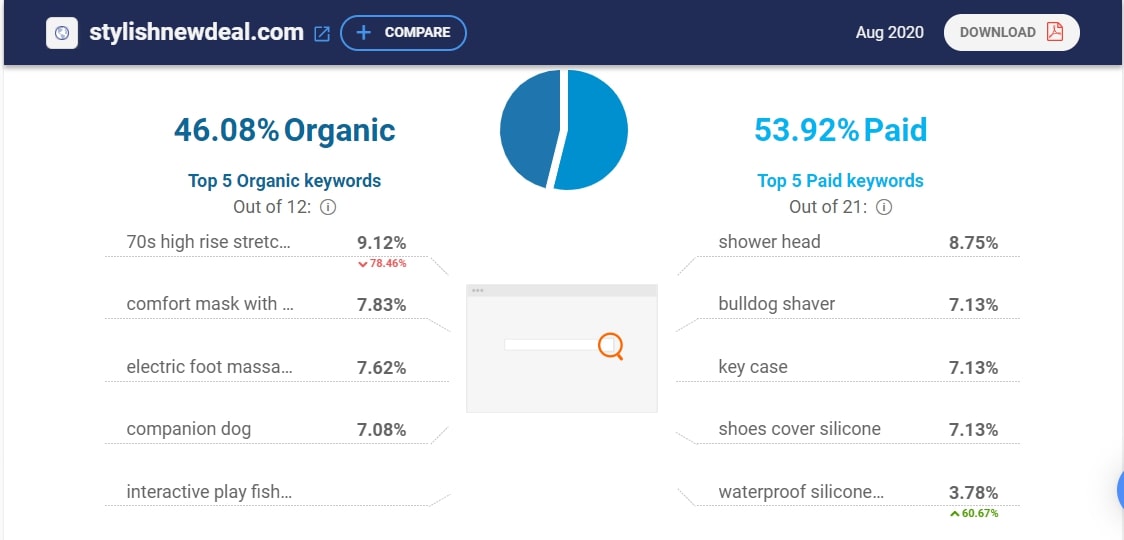Click the plus icon in the Compare button
Viewport: 1124px width, 540px height.
point(364,32)
